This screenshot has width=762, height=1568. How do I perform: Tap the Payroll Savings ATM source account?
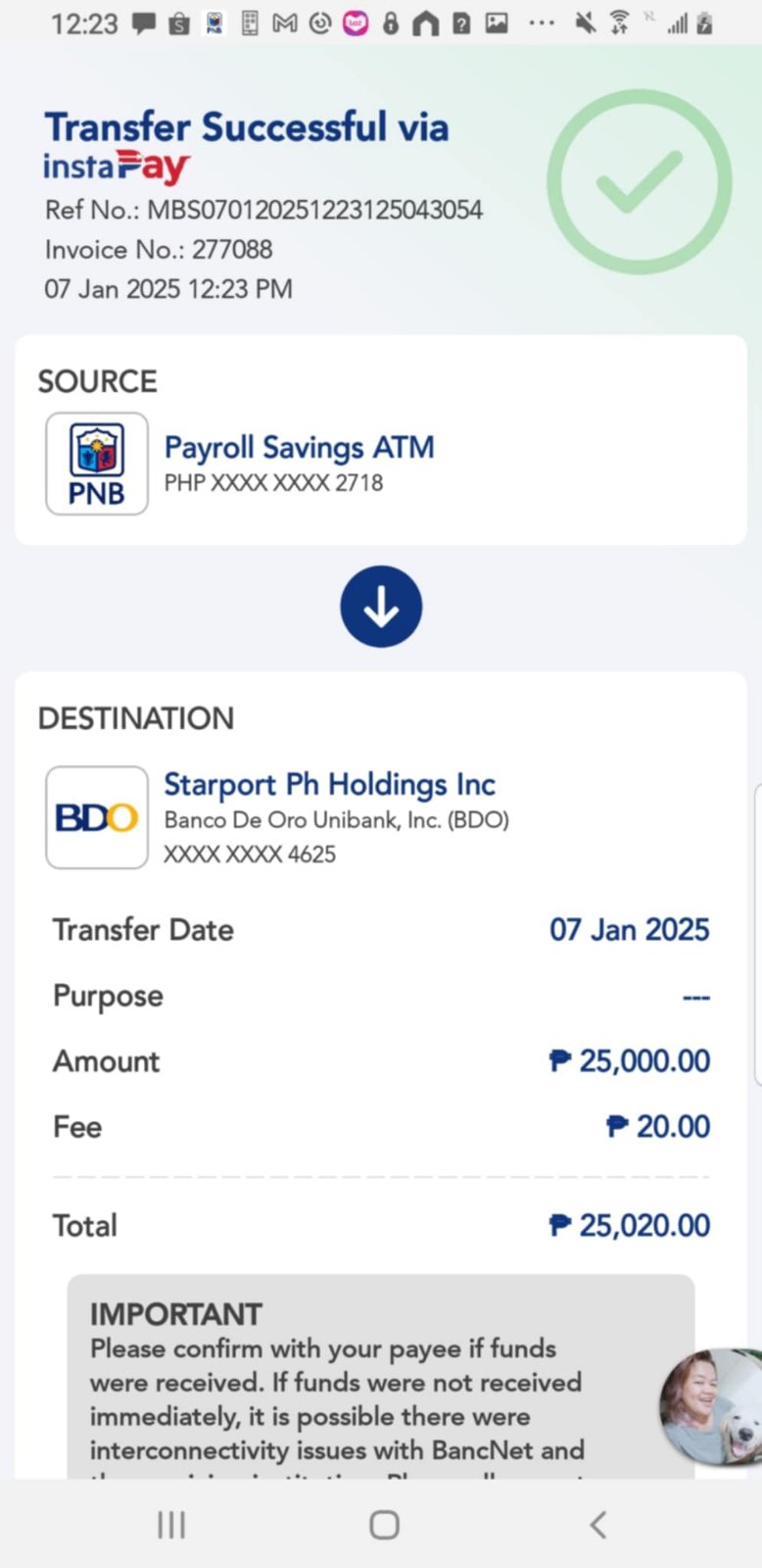pyautogui.click(x=299, y=448)
